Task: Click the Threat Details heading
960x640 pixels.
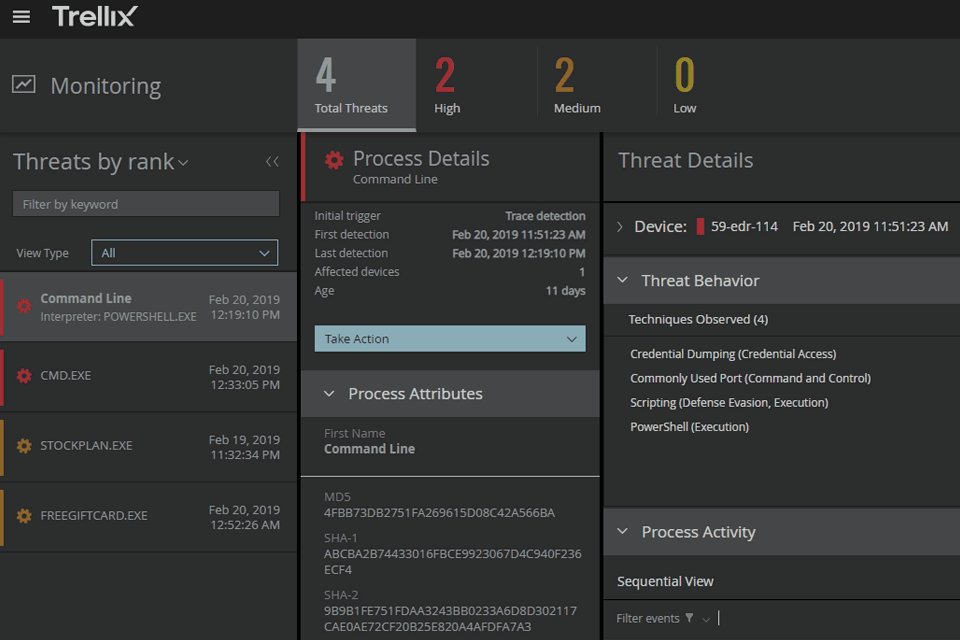Action: coord(685,160)
